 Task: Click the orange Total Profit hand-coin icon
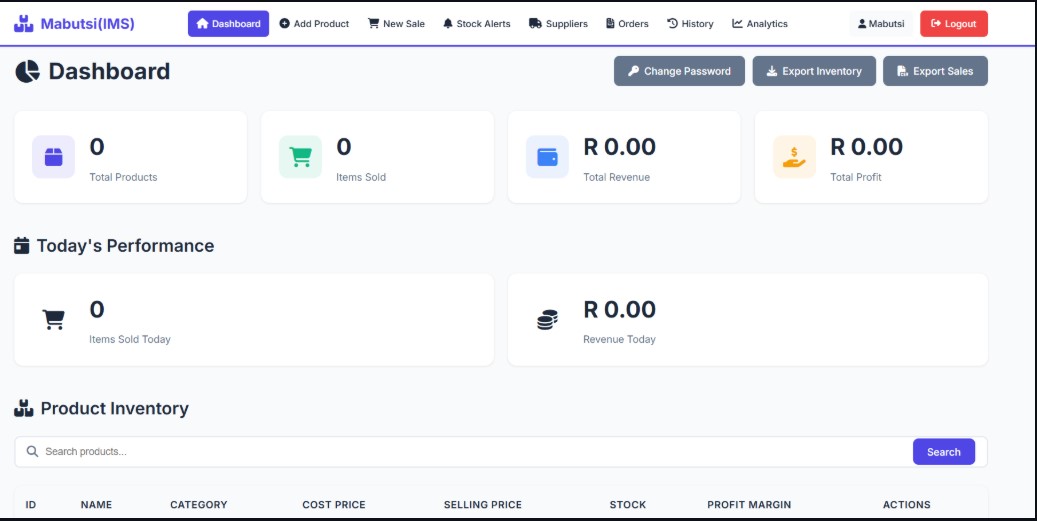(x=794, y=157)
